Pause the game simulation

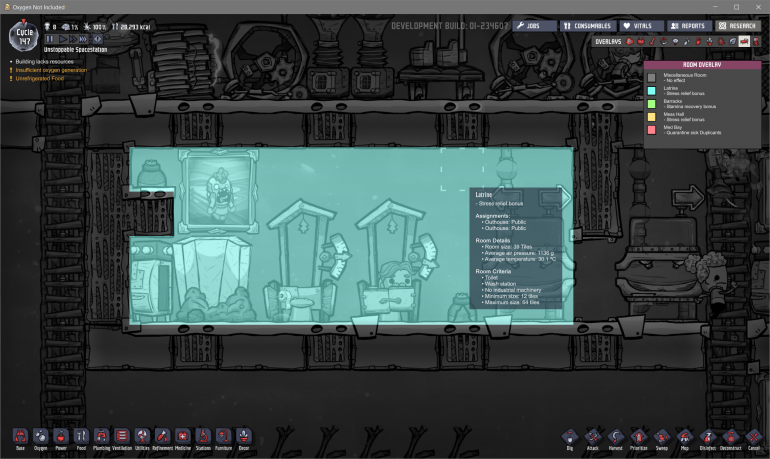50,39
